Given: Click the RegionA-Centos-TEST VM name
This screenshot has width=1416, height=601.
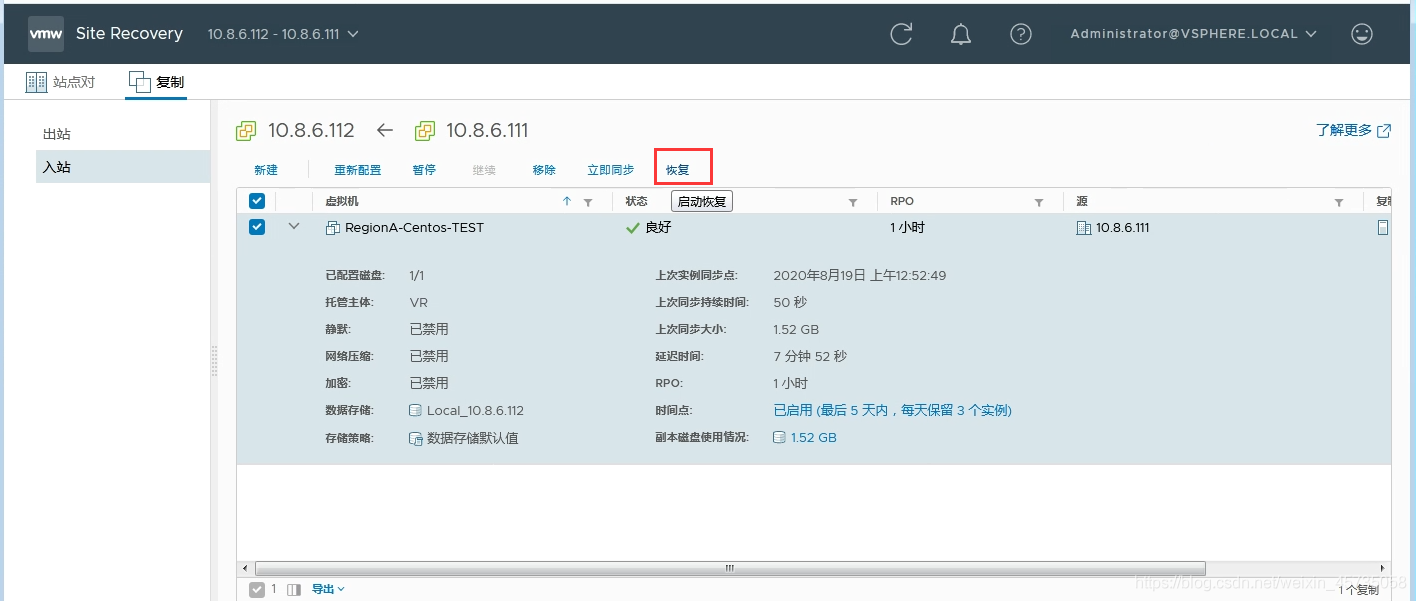Looking at the screenshot, I should [414, 228].
